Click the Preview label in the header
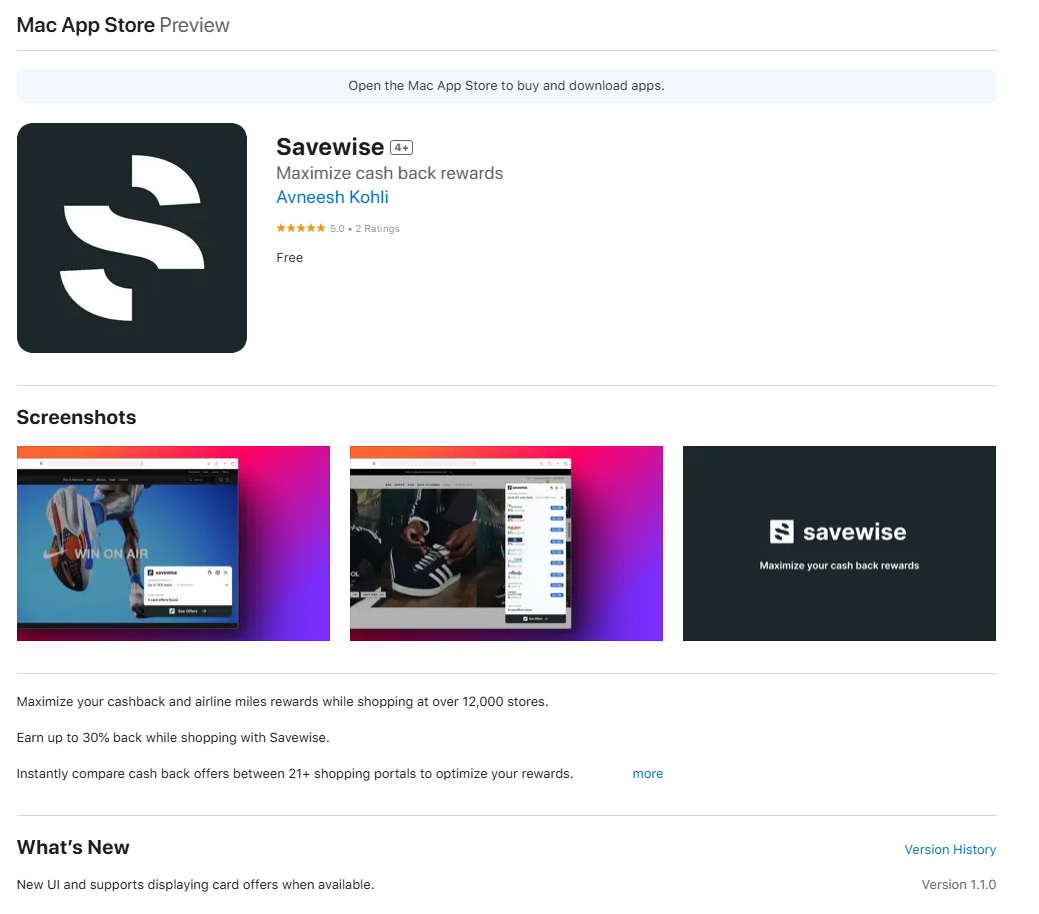This screenshot has height=914, width=1039. 194,25
